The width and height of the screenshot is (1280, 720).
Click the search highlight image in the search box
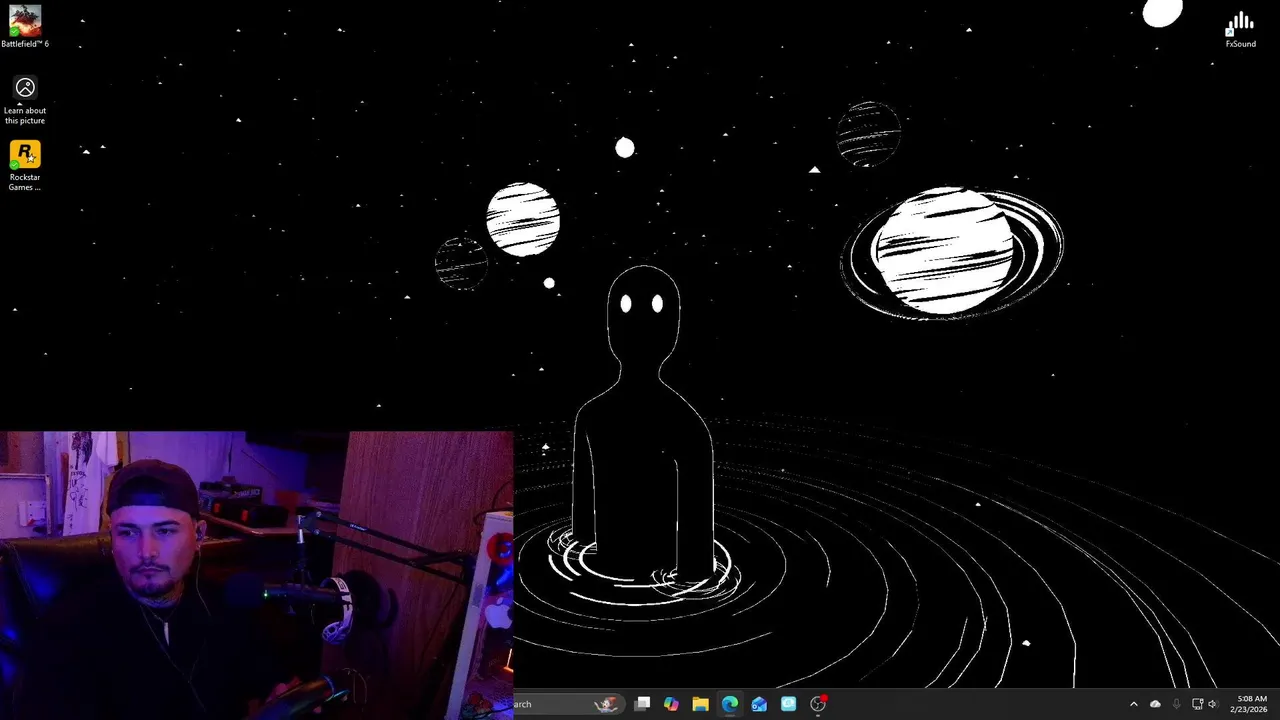(606, 704)
